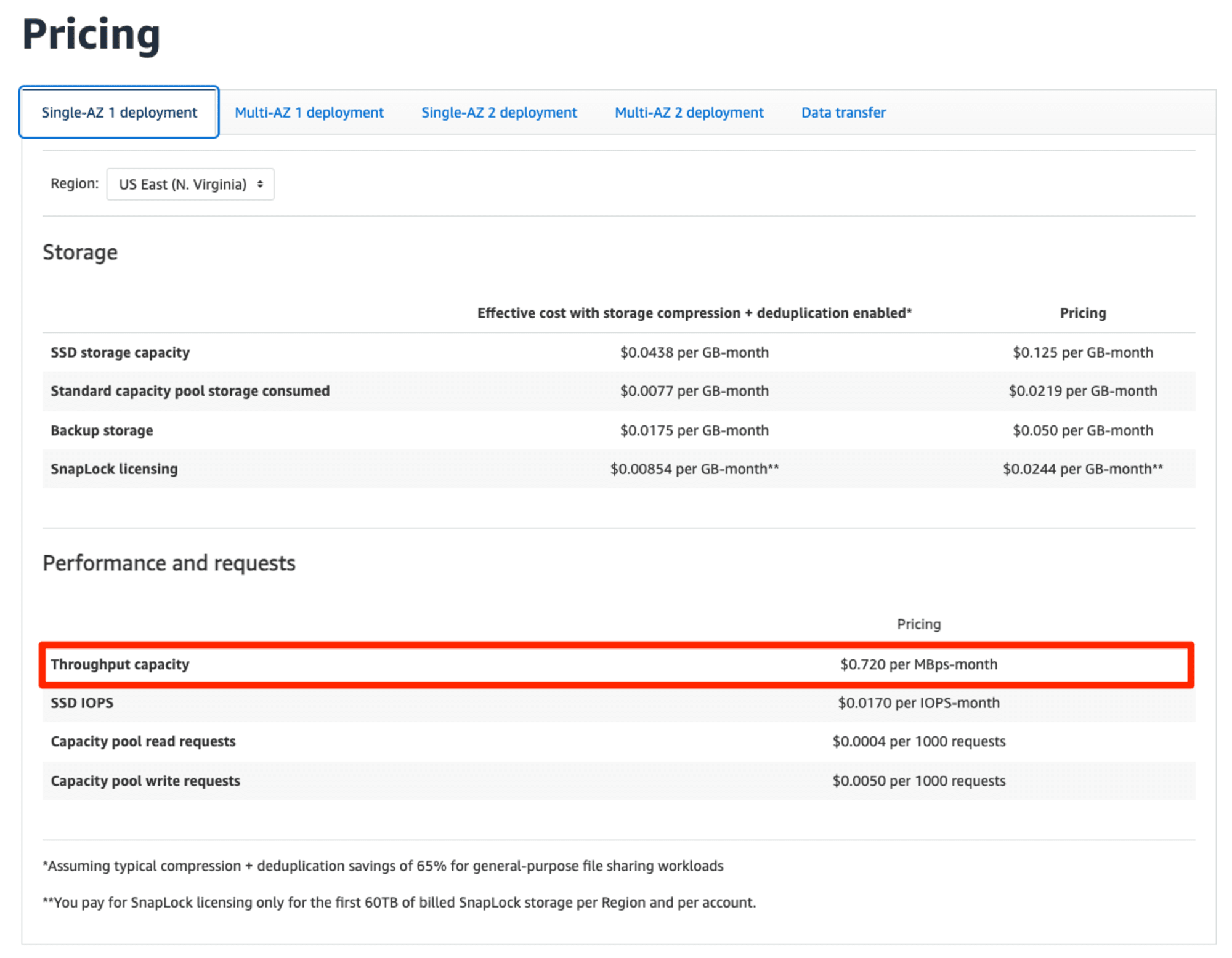Click the SnapLock 60TB licensing footnote
1232x958 pixels.
tap(399, 903)
